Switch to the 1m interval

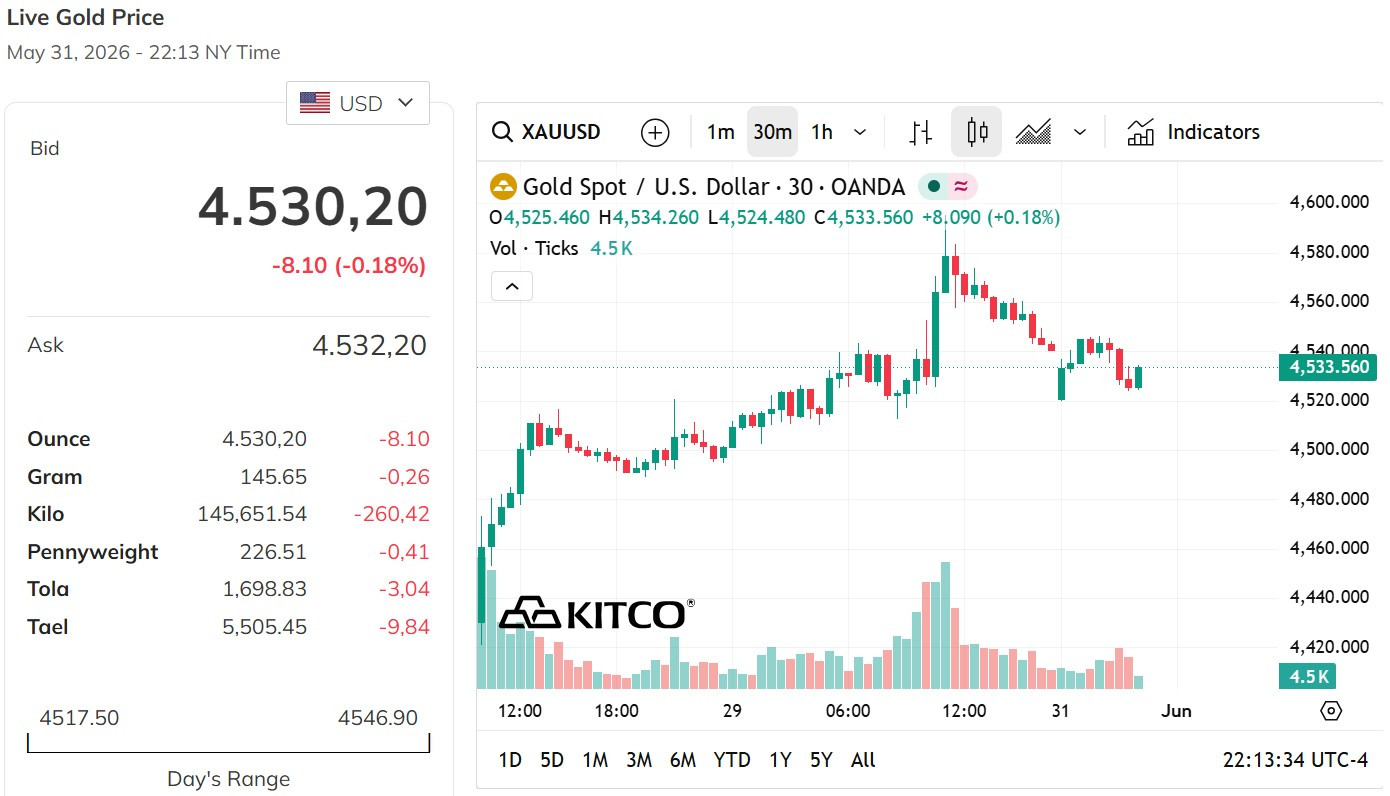coord(720,132)
